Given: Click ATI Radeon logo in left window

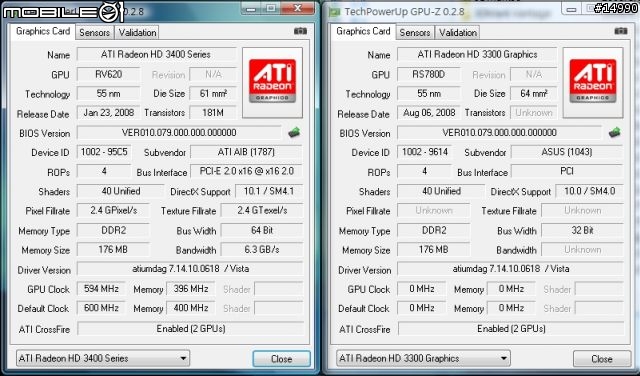Looking at the screenshot, I should point(272,82).
